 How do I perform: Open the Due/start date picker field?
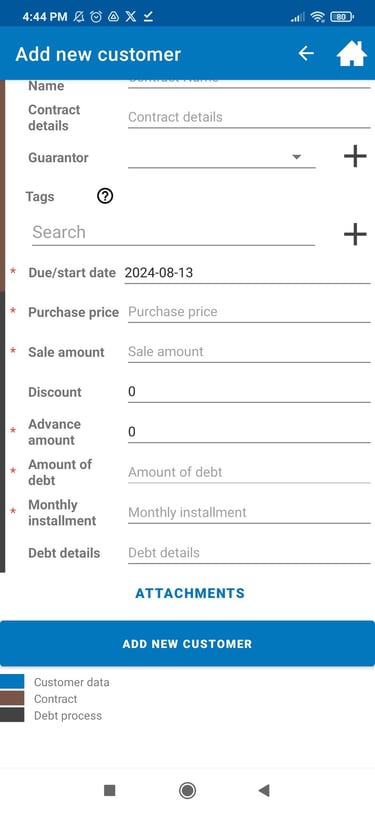[247, 273]
